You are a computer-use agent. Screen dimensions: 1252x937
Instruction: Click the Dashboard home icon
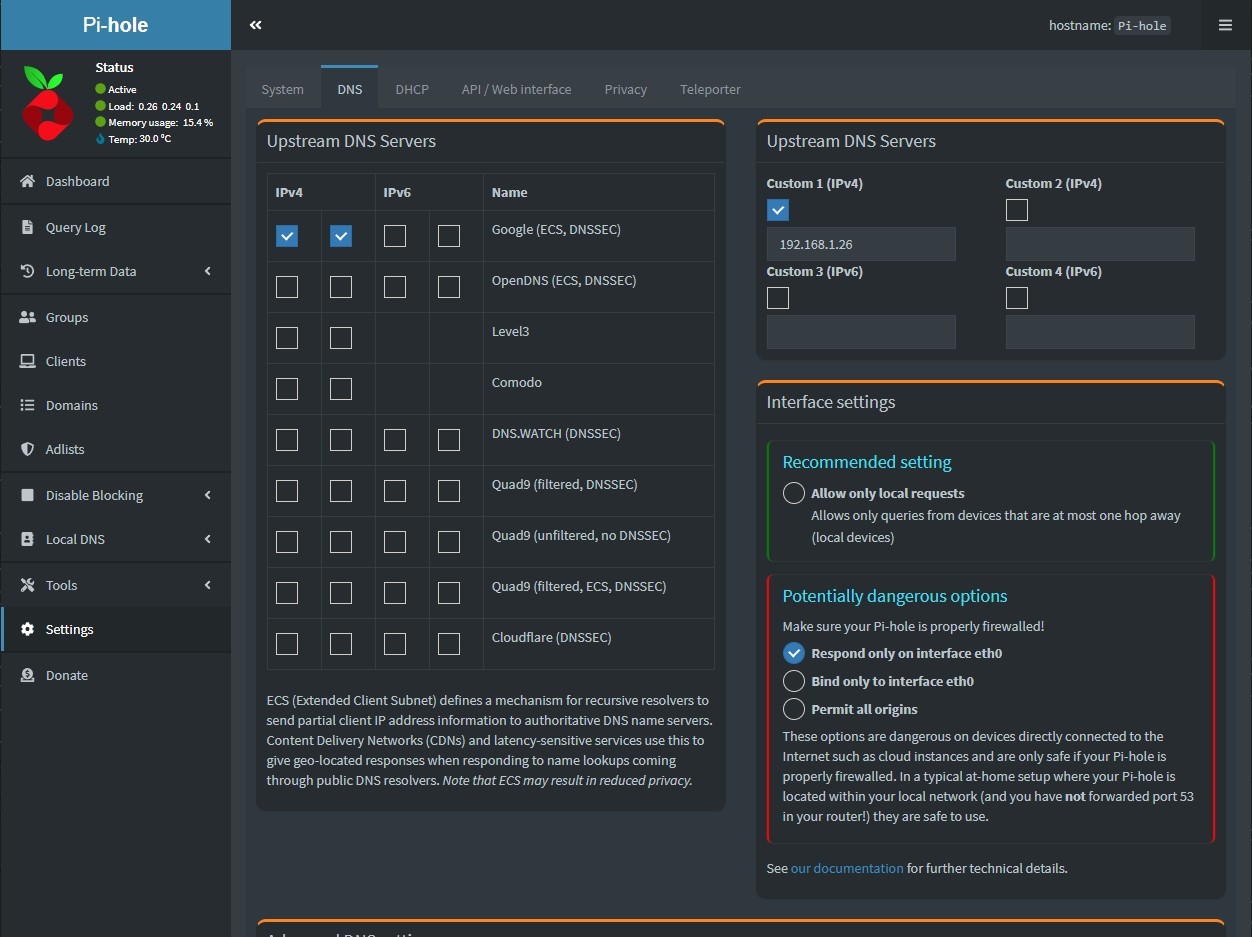27,181
